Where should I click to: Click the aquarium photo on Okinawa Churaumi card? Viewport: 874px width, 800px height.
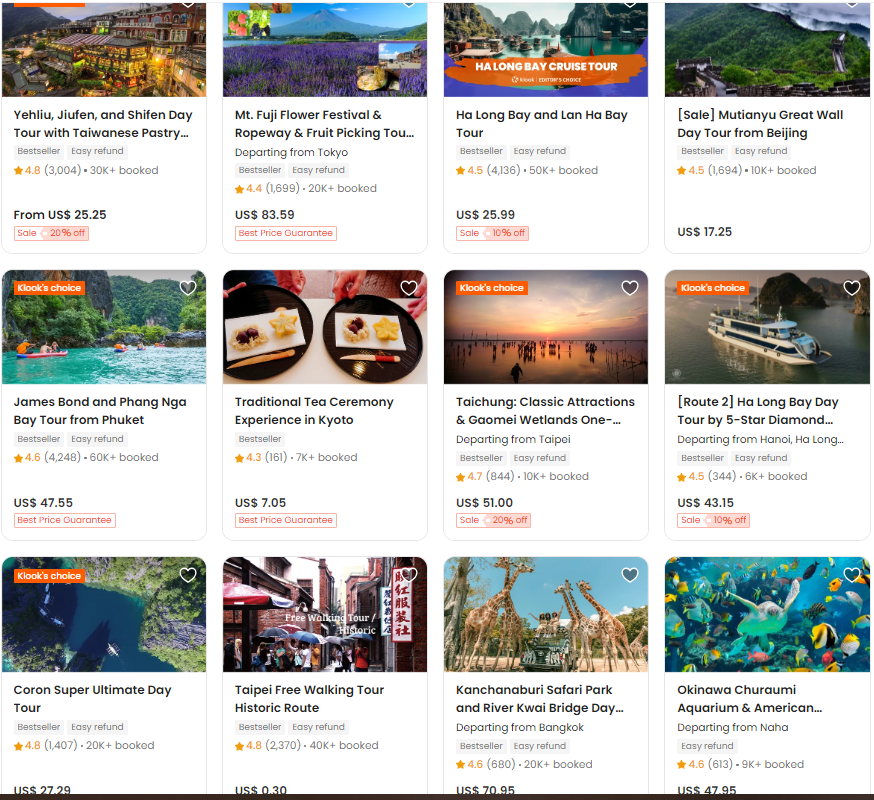tap(767, 615)
